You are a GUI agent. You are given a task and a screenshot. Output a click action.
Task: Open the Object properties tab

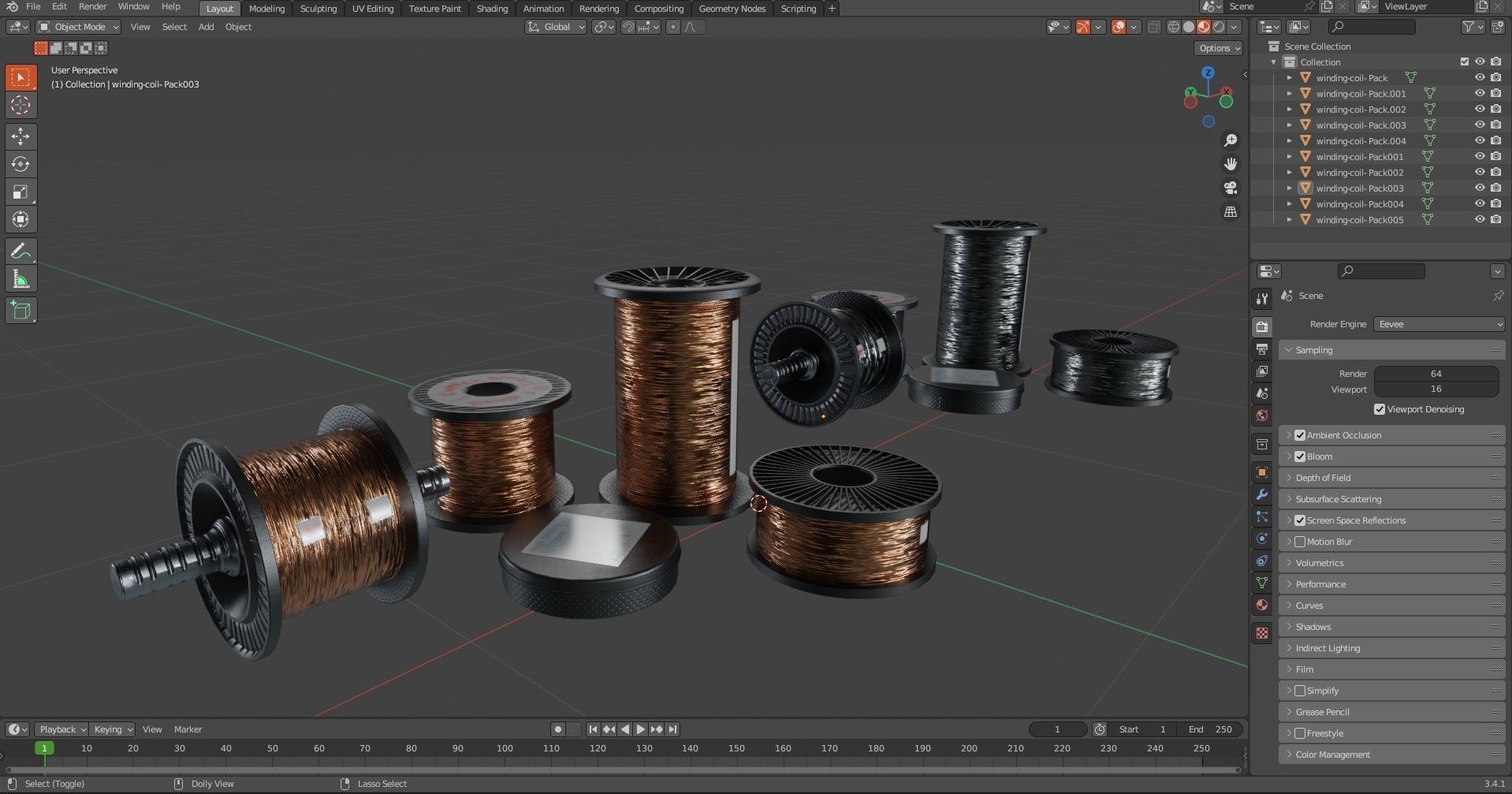point(1262,472)
